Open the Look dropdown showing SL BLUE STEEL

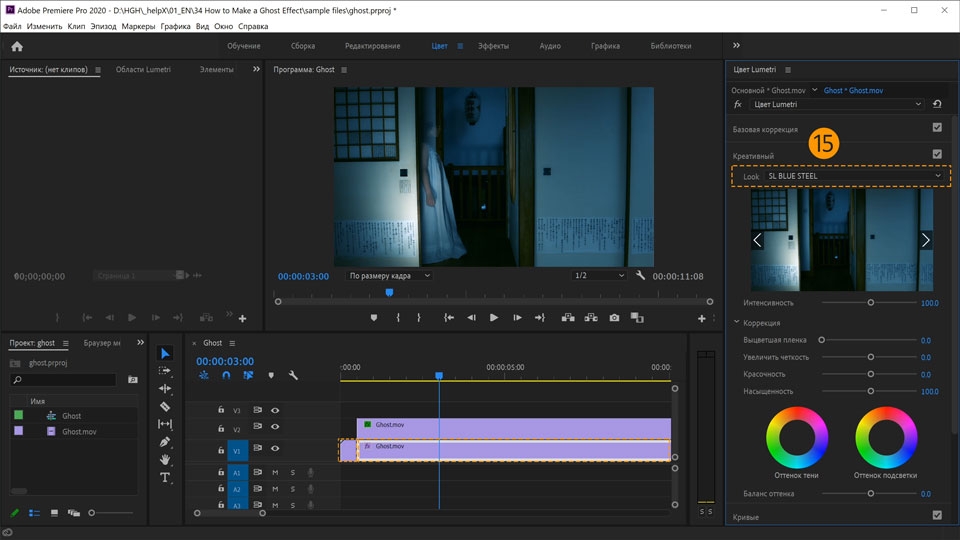click(x=854, y=176)
